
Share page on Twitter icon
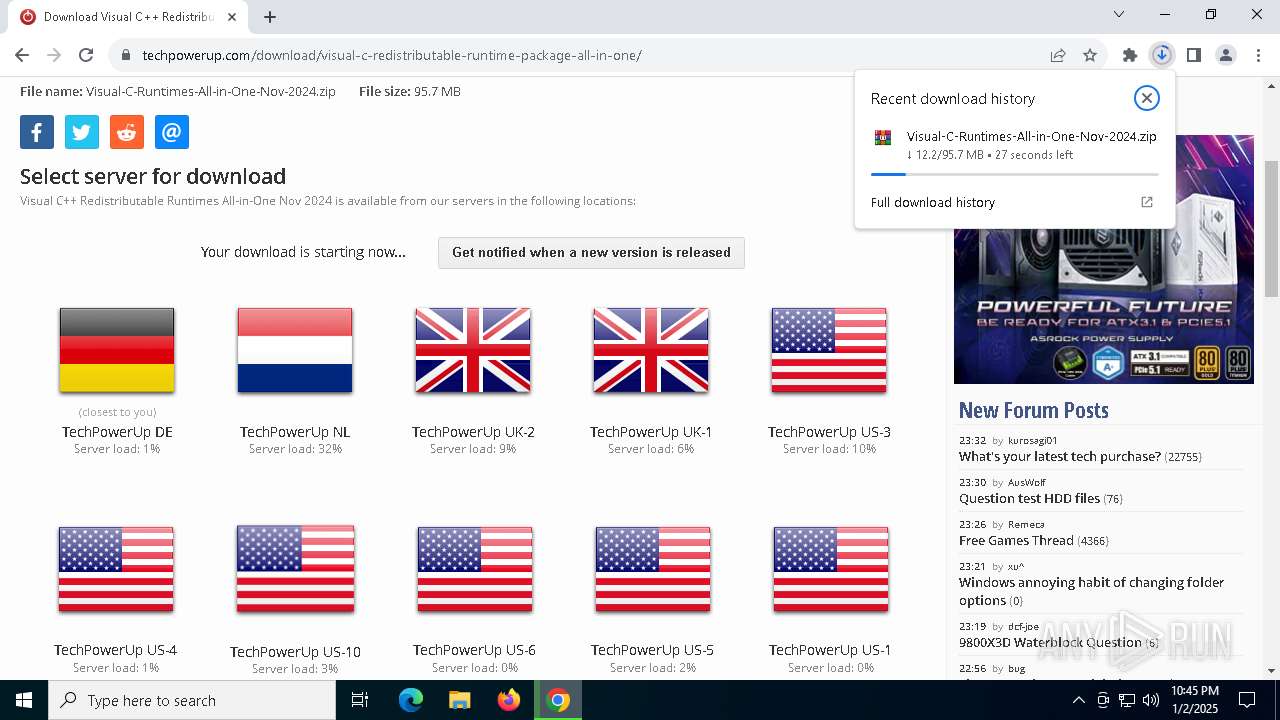(82, 132)
